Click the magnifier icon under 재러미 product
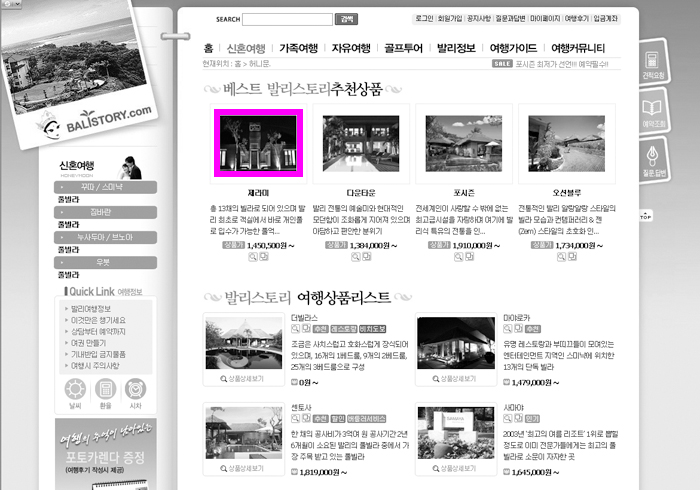 click(x=254, y=256)
